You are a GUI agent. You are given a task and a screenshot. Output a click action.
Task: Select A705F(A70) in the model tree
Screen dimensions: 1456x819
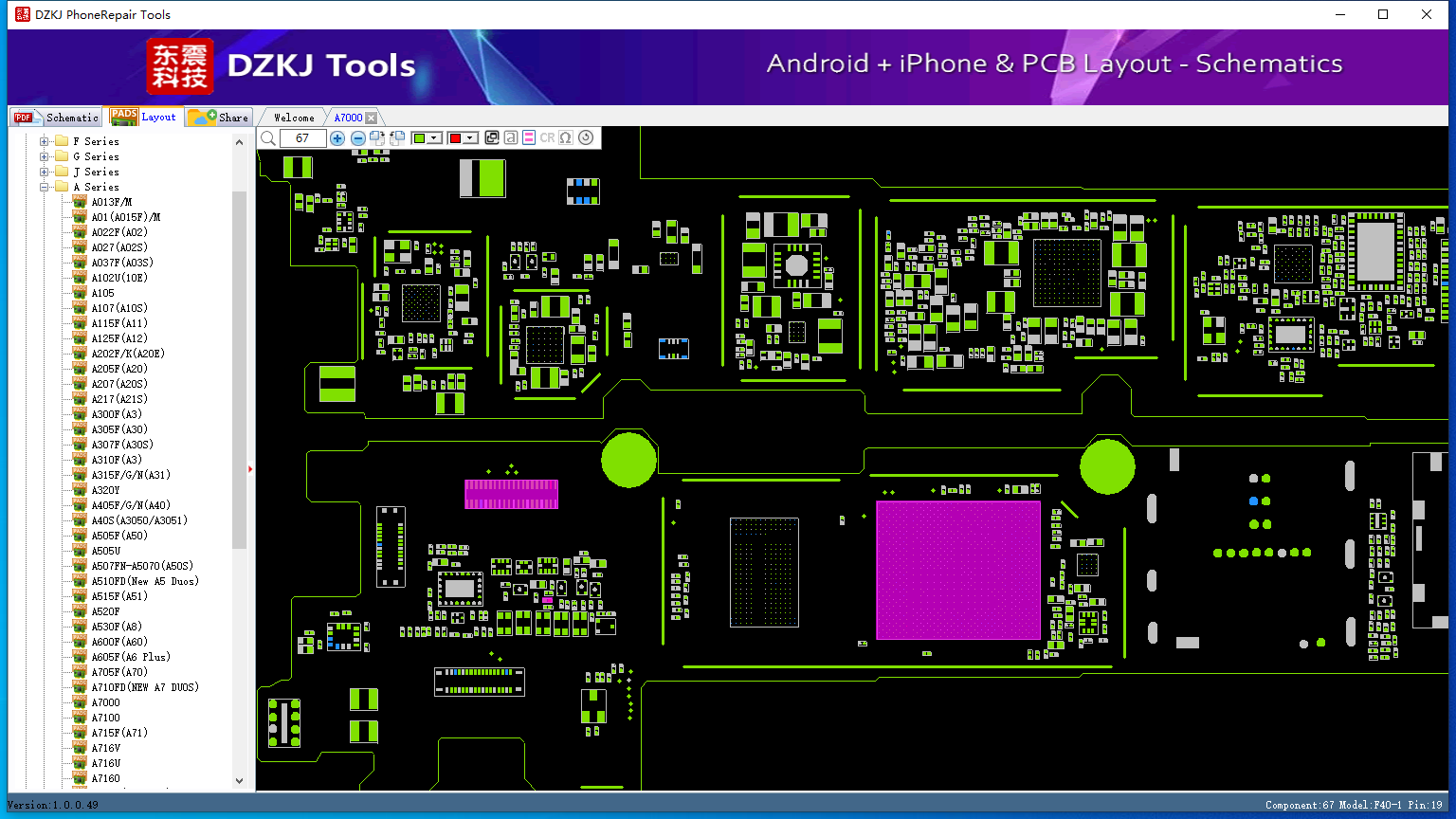pyautogui.click(x=119, y=672)
